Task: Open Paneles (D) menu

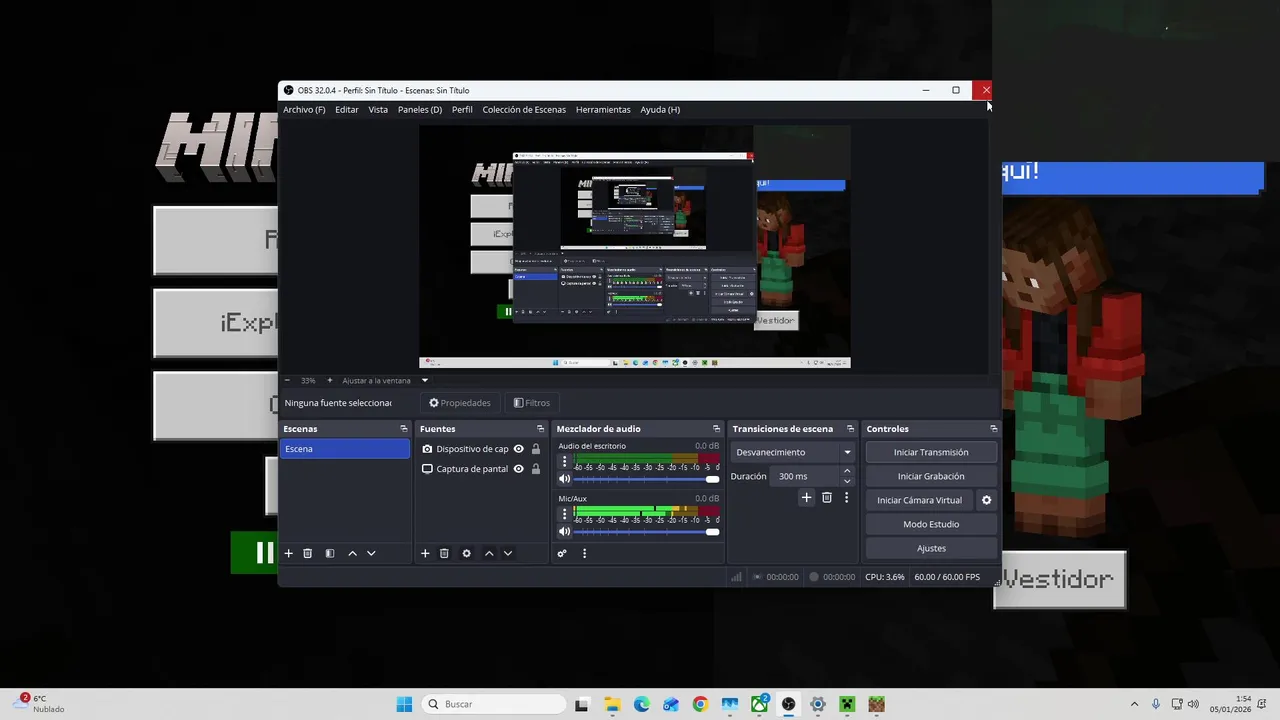Action: coord(420,110)
